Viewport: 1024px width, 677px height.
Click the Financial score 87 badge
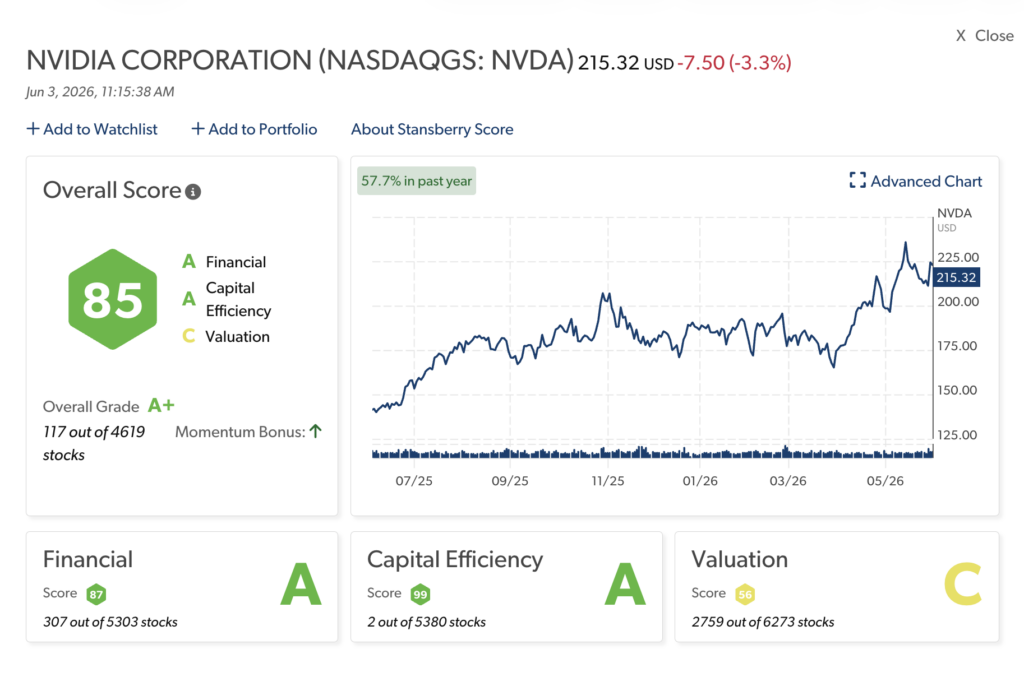pyautogui.click(x=96, y=594)
